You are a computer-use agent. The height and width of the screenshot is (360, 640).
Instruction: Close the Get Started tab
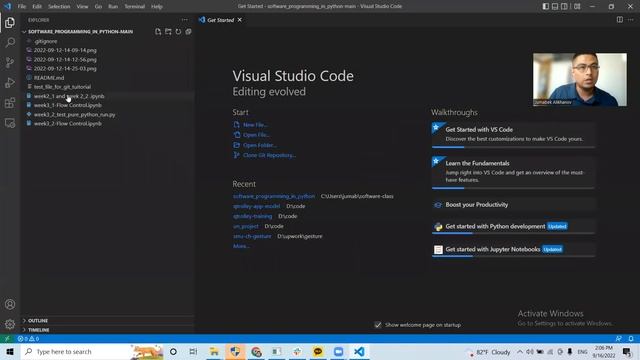coord(240,20)
